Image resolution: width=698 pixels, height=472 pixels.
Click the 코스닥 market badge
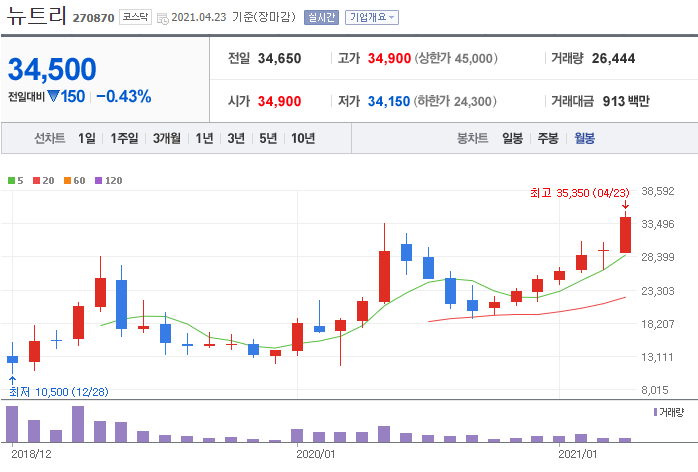coord(135,17)
